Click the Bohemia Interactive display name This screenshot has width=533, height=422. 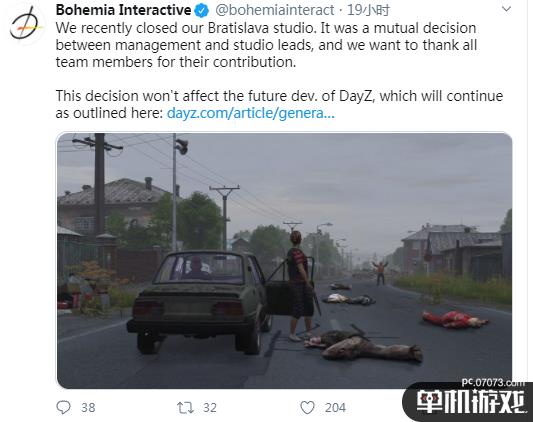click(x=123, y=10)
